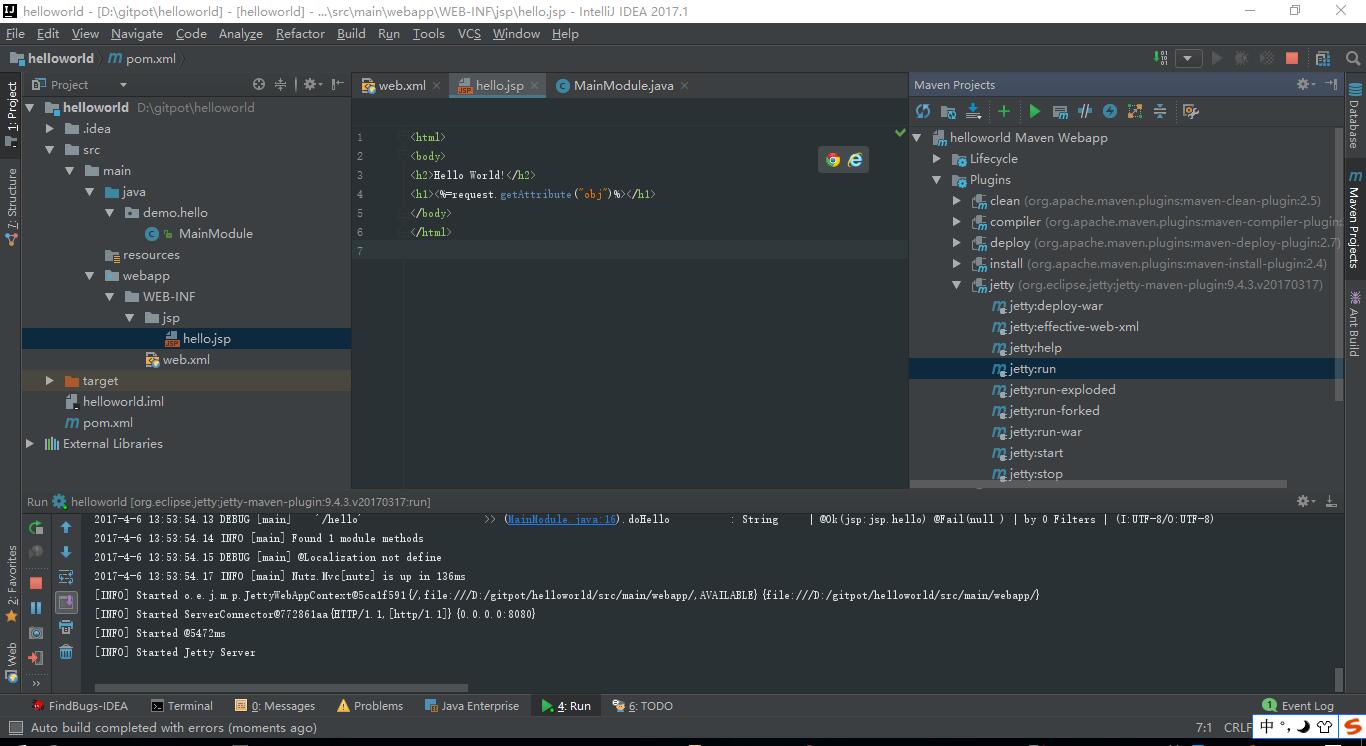Toggle Maven Offline Mode
Viewport: 1366px width, 746px height.
(1085, 111)
